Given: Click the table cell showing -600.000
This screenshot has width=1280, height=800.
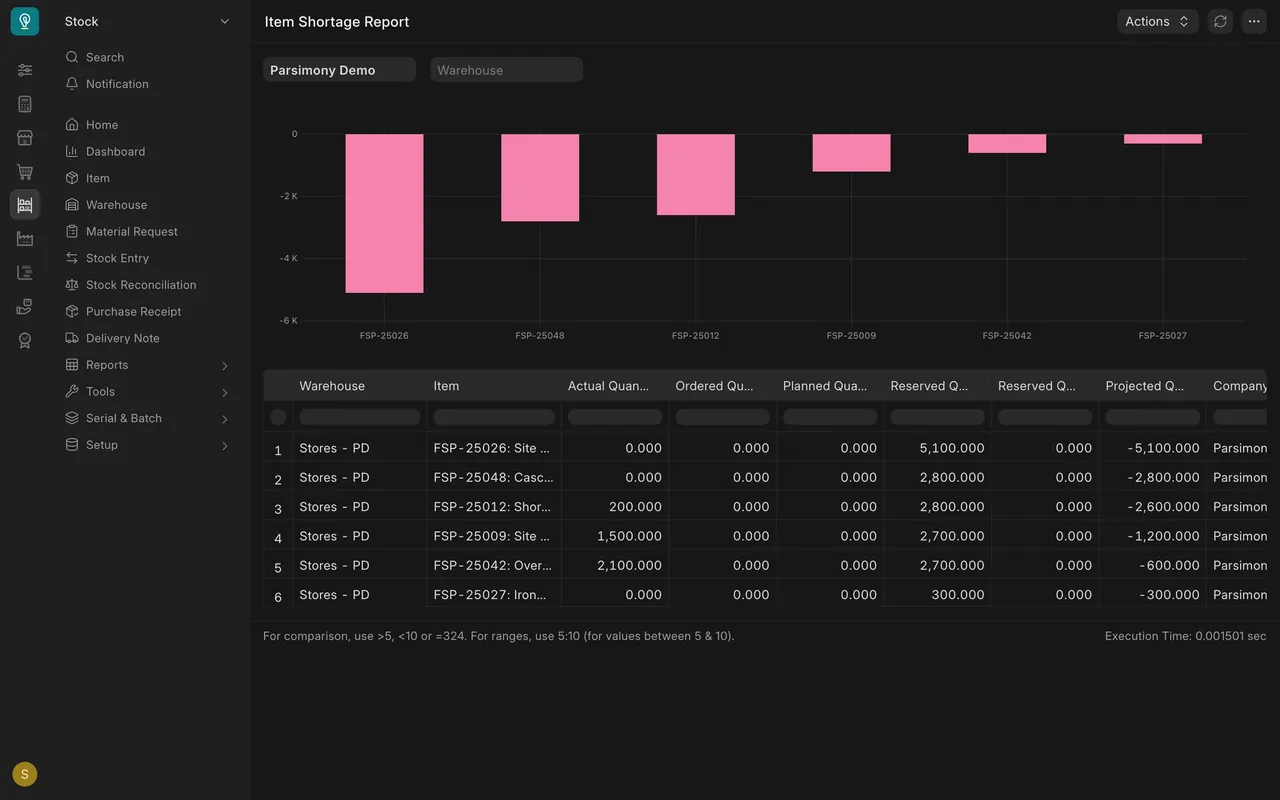Looking at the screenshot, I should pos(1153,565).
